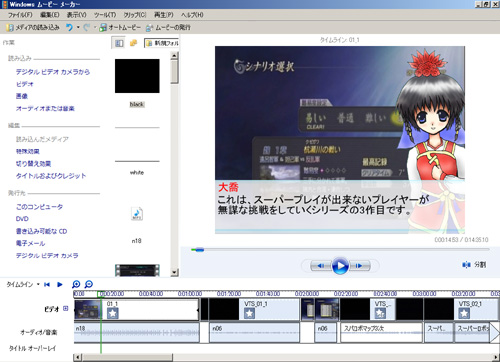The height and width of the screenshot is (362, 500).
Task: Click the オートムービー AutoMovie button
Action: [120, 28]
